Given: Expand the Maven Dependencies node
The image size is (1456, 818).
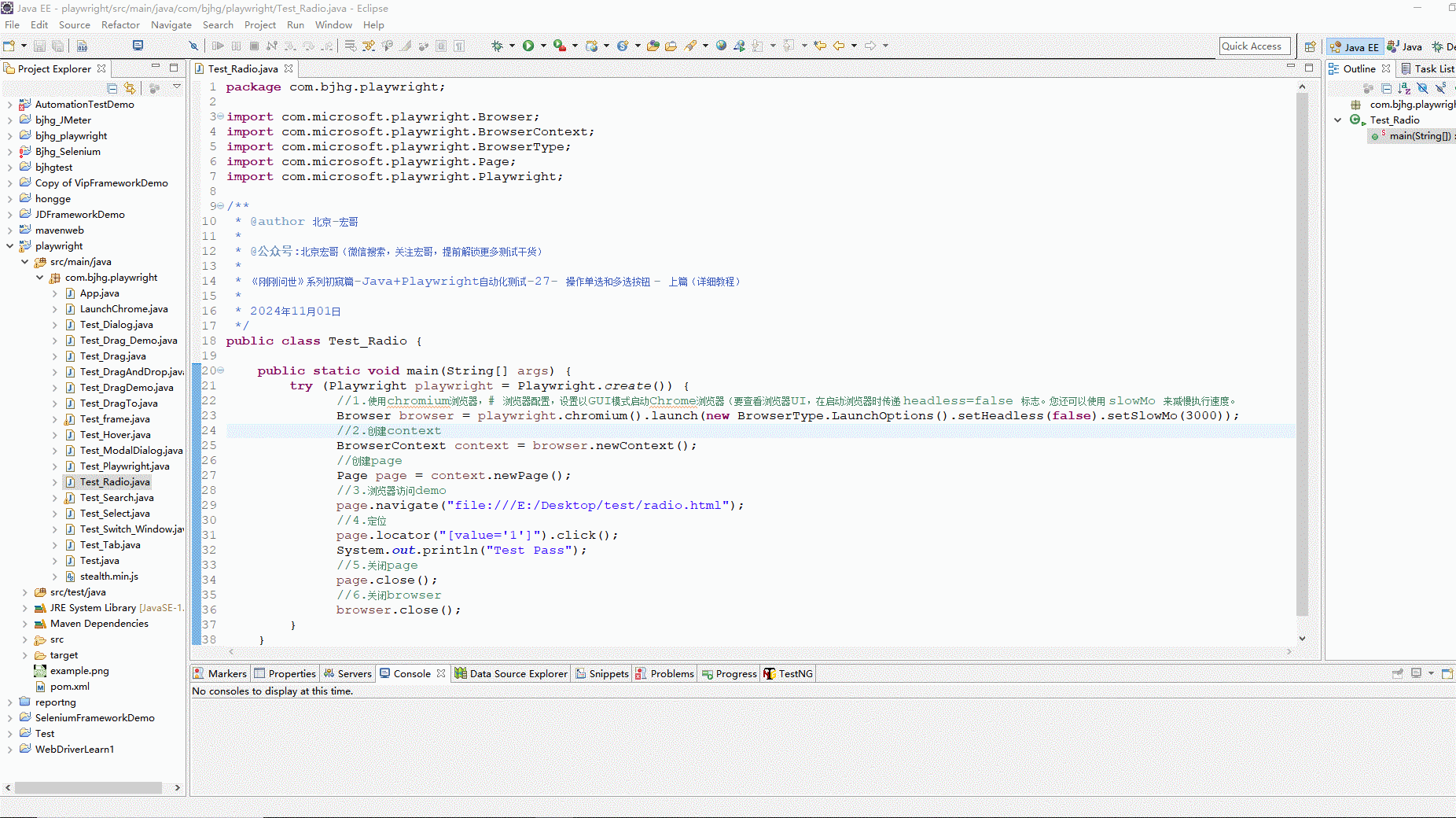Looking at the screenshot, I should pos(24,624).
